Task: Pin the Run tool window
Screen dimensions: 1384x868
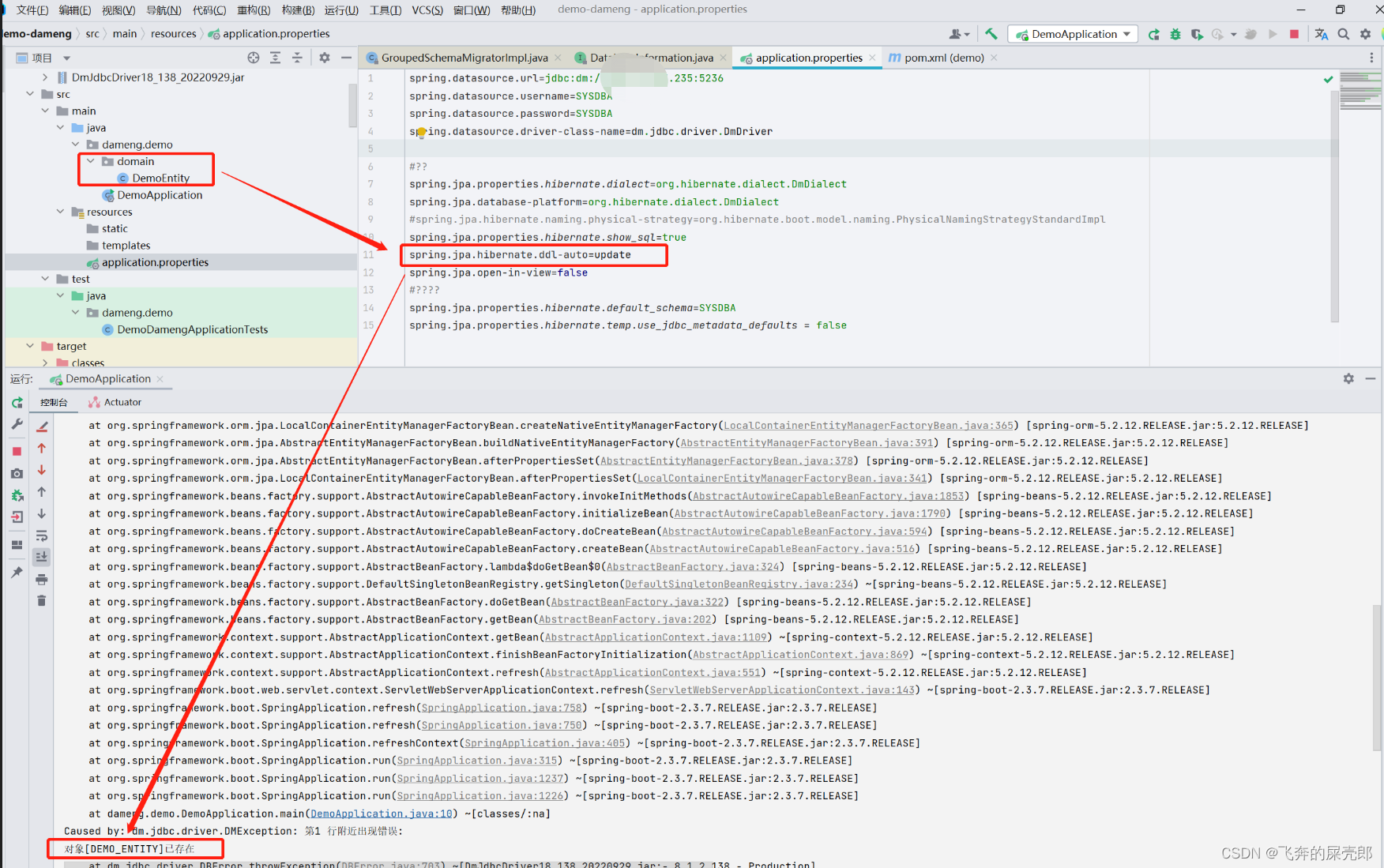Action: tap(17, 571)
